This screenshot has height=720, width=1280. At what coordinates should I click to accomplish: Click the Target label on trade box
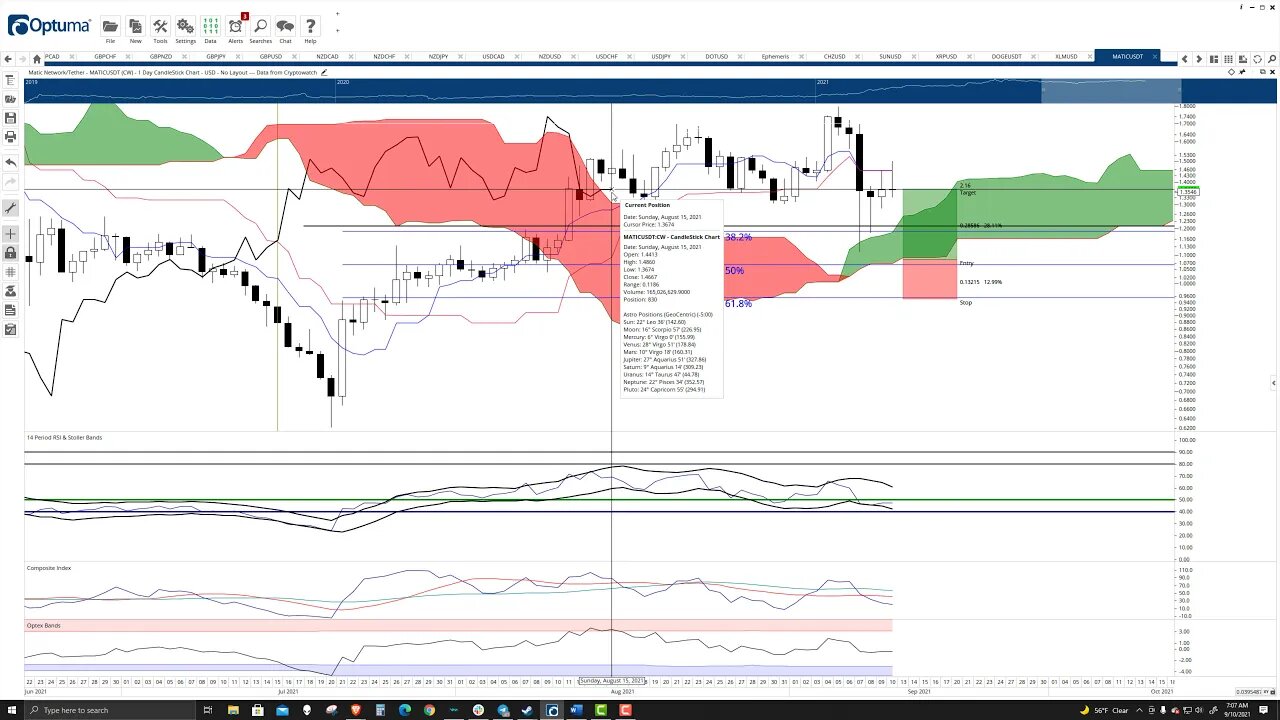pyautogui.click(x=967, y=192)
